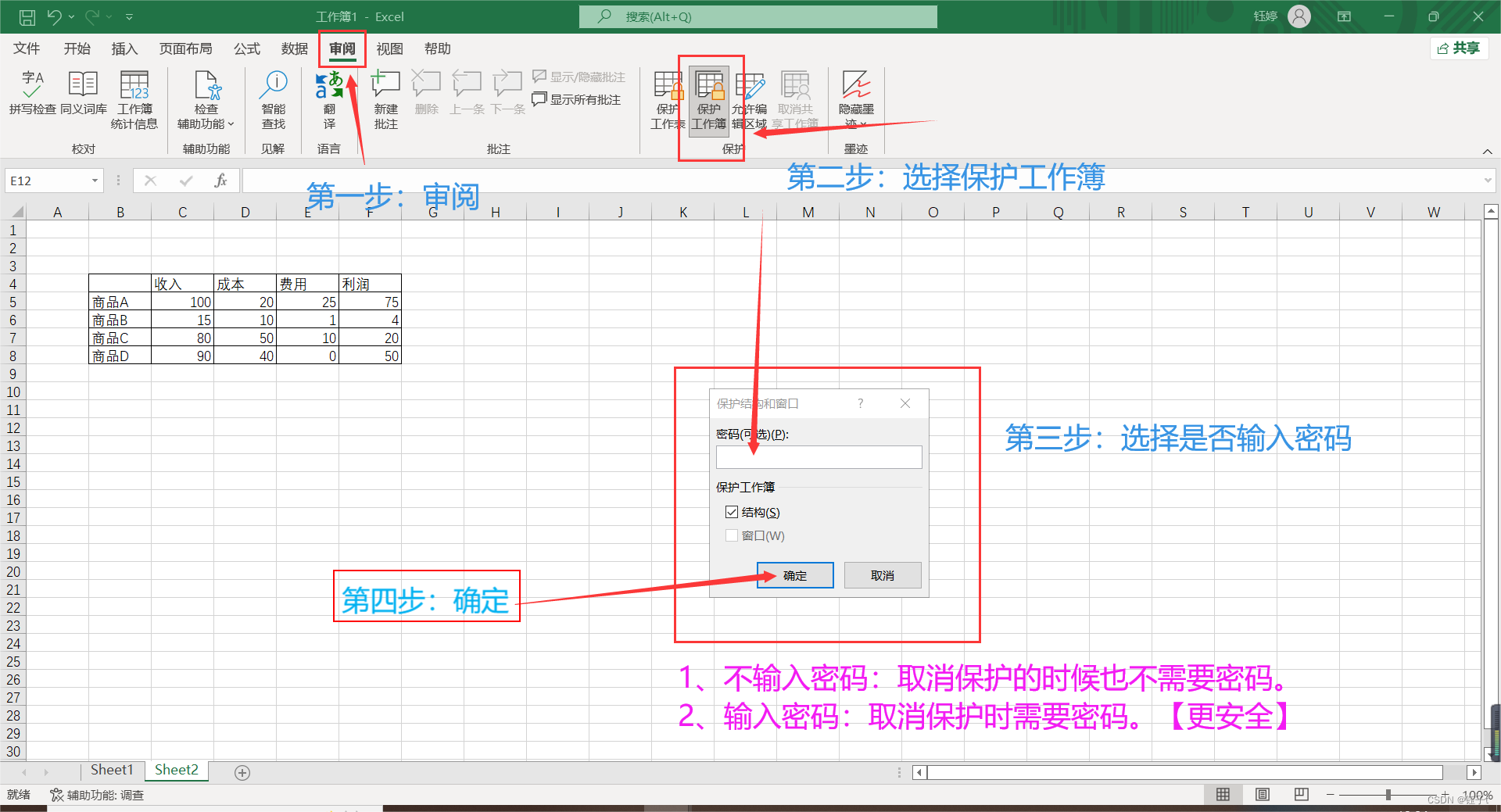The width and height of the screenshot is (1501, 812).
Task: Switch to the File tab
Action: (x=27, y=48)
